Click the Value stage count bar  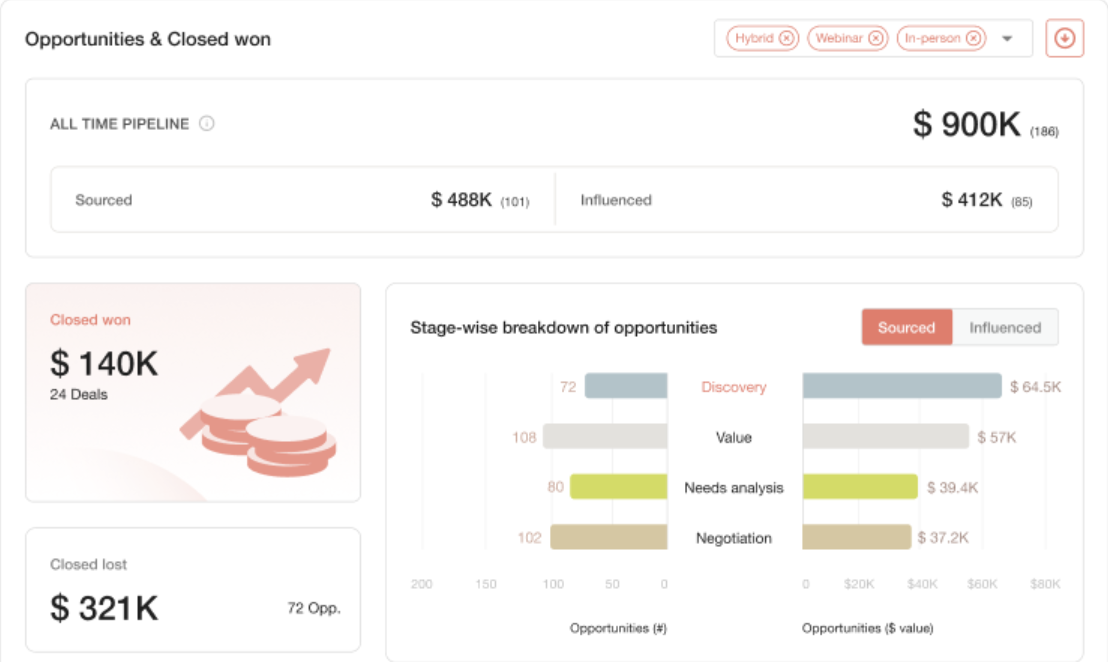(x=605, y=437)
